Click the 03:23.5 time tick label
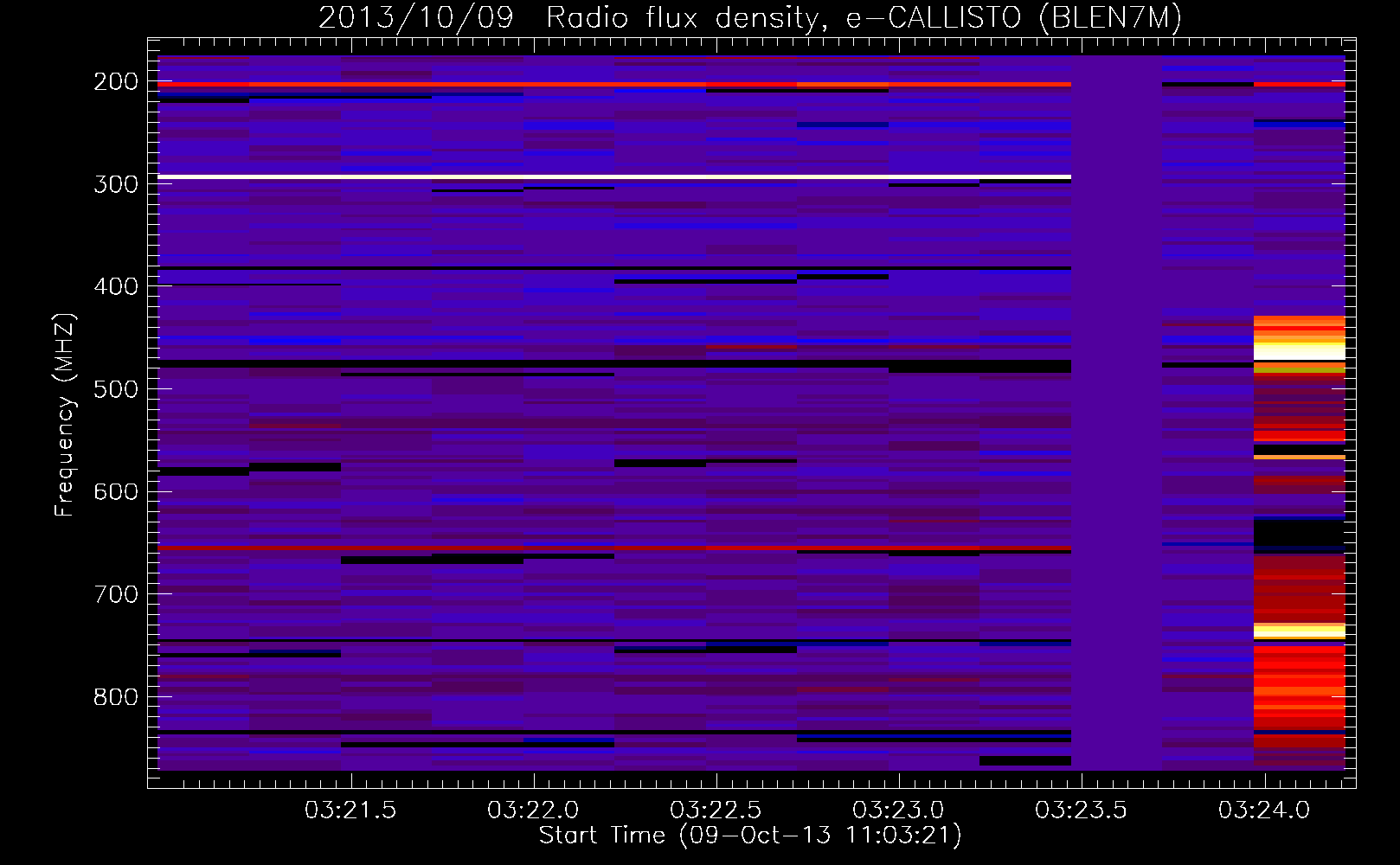The image size is (1400, 865). [1081, 811]
